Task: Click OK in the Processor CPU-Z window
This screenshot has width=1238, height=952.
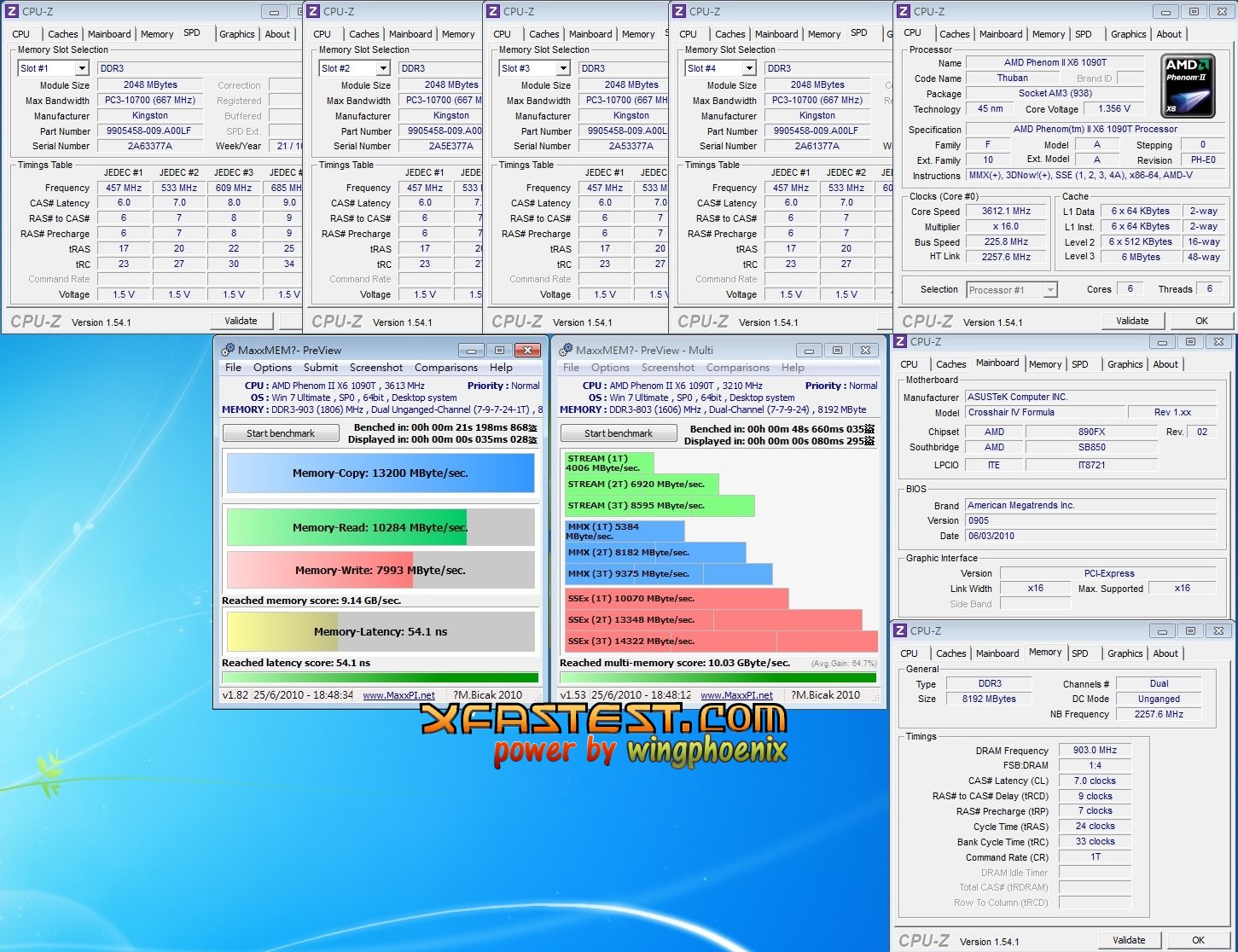Action: tap(1201, 321)
